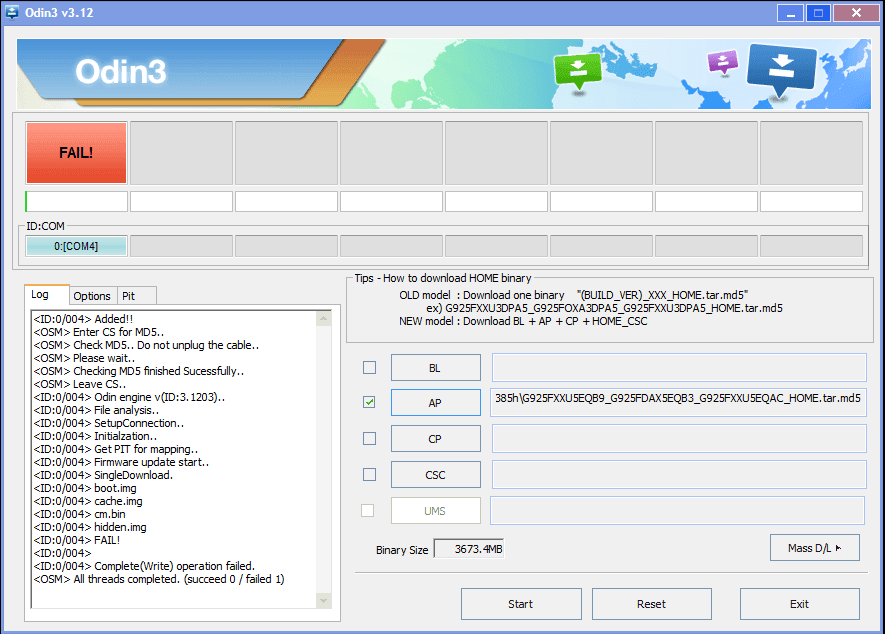Close the Odin3 window
The height and width of the screenshot is (634, 885).
[856, 13]
